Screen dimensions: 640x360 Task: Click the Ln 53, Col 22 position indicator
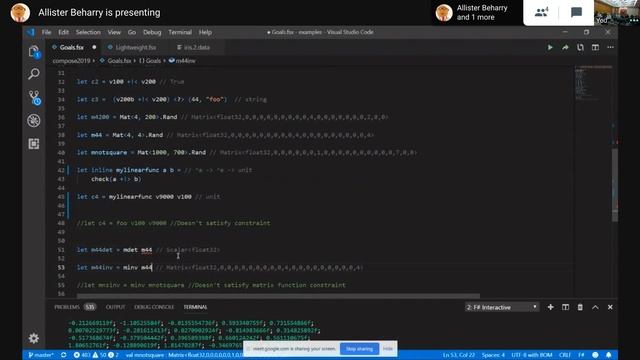pos(459,355)
